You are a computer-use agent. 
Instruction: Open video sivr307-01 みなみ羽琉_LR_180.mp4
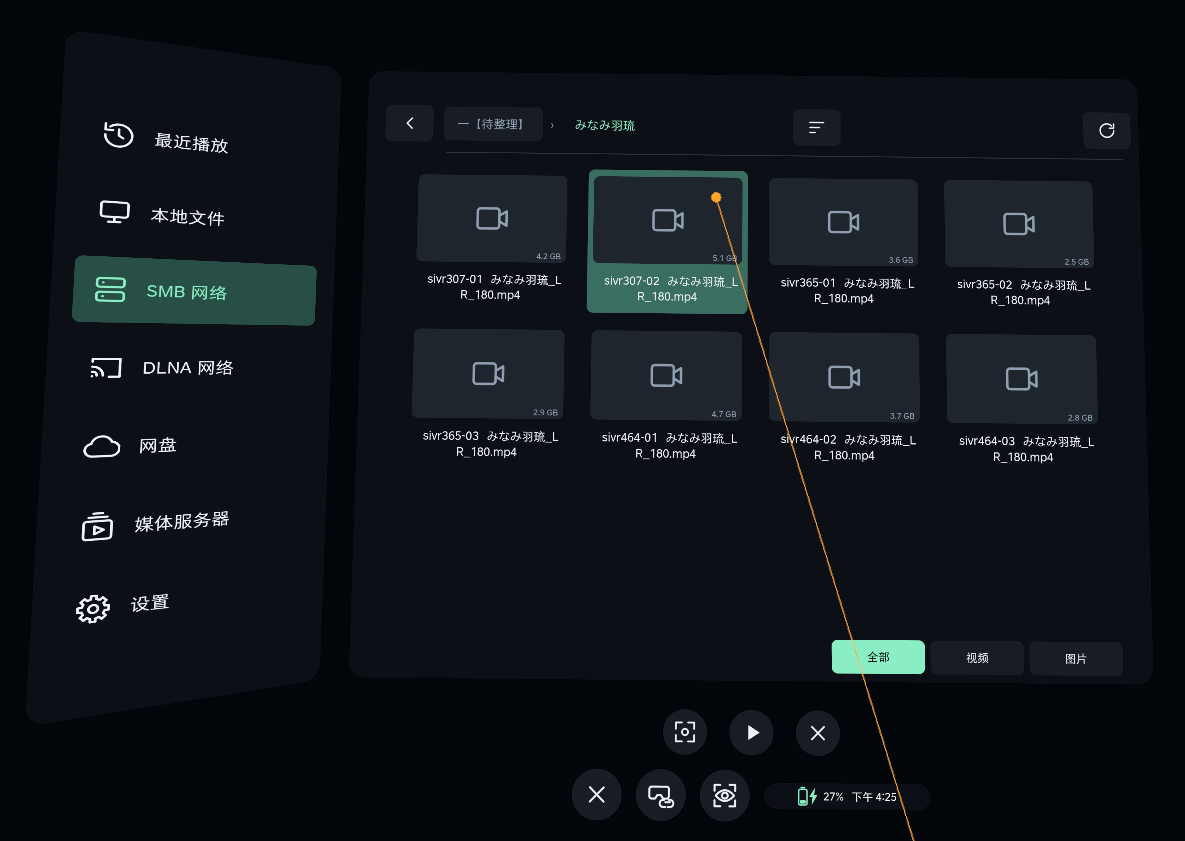[492, 239]
